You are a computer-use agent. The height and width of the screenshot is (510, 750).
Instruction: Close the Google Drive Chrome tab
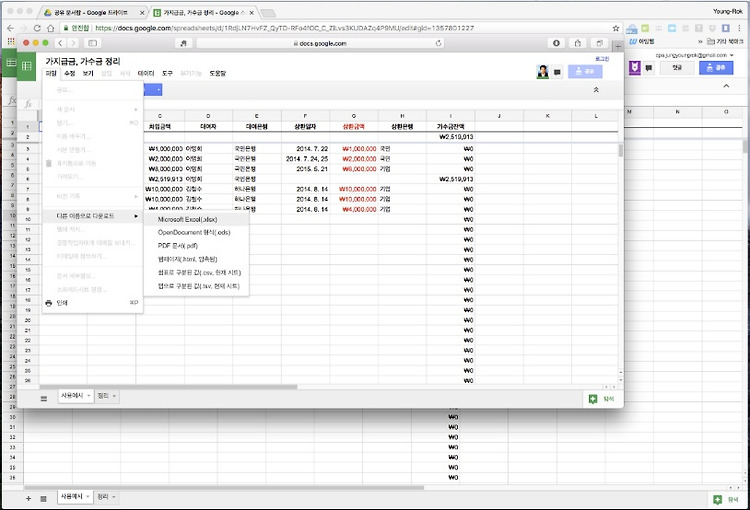[x=142, y=13]
